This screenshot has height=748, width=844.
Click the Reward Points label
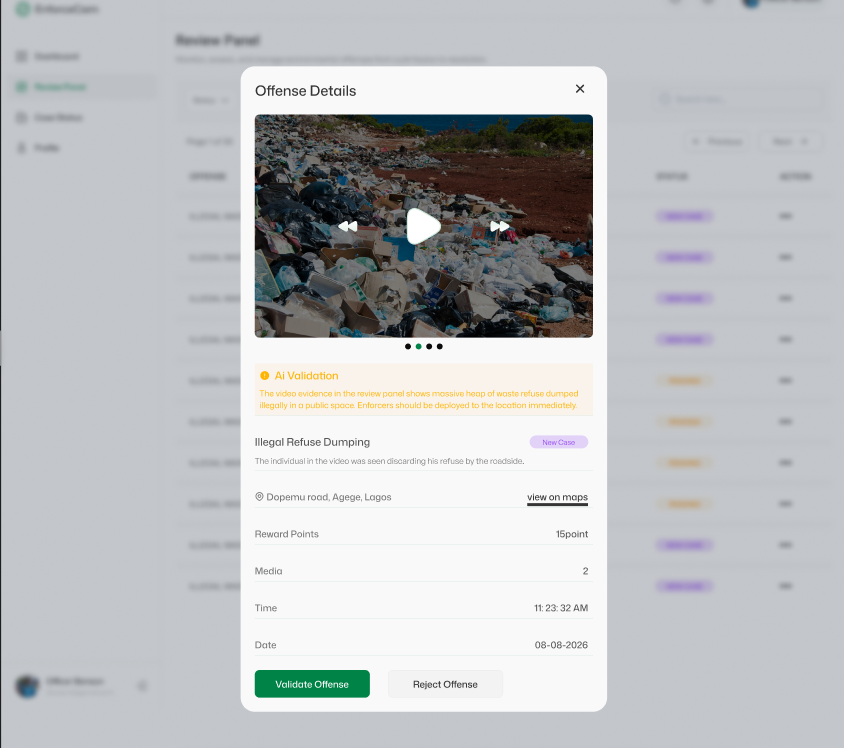click(286, 534)
